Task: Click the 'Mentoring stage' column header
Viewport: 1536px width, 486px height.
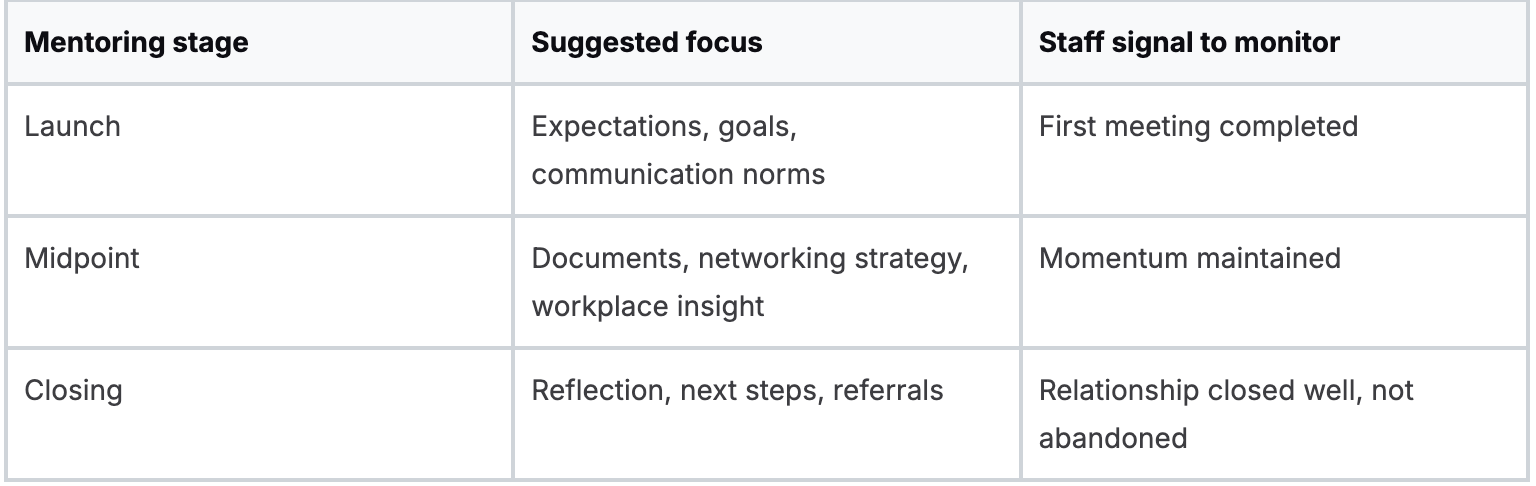Action: coord(136,43)
